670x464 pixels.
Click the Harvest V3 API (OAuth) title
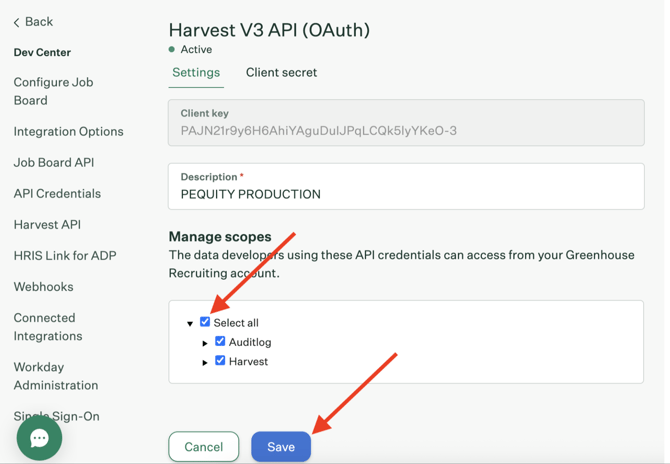(x=269, y=30)
